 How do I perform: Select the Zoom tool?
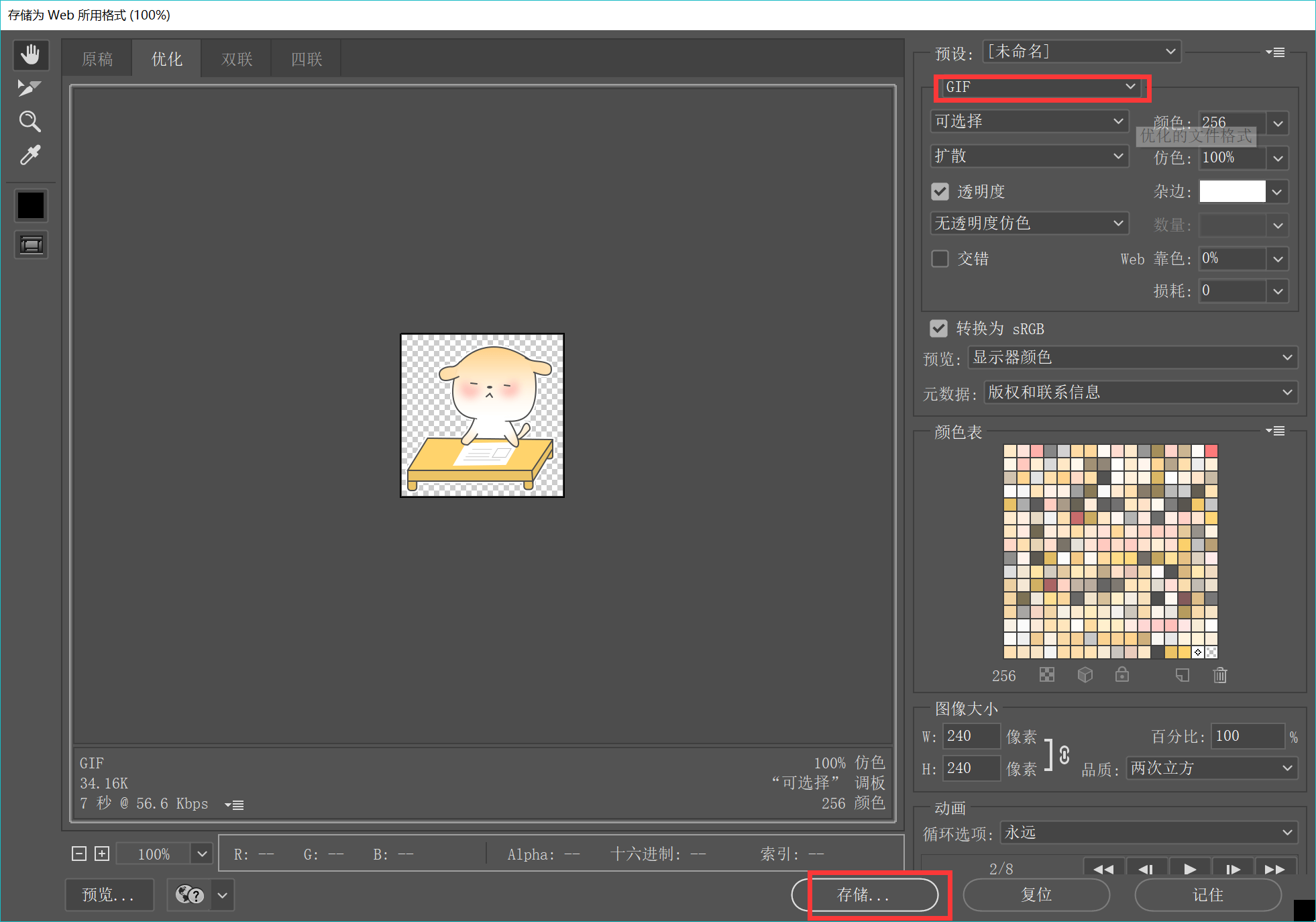30,121
